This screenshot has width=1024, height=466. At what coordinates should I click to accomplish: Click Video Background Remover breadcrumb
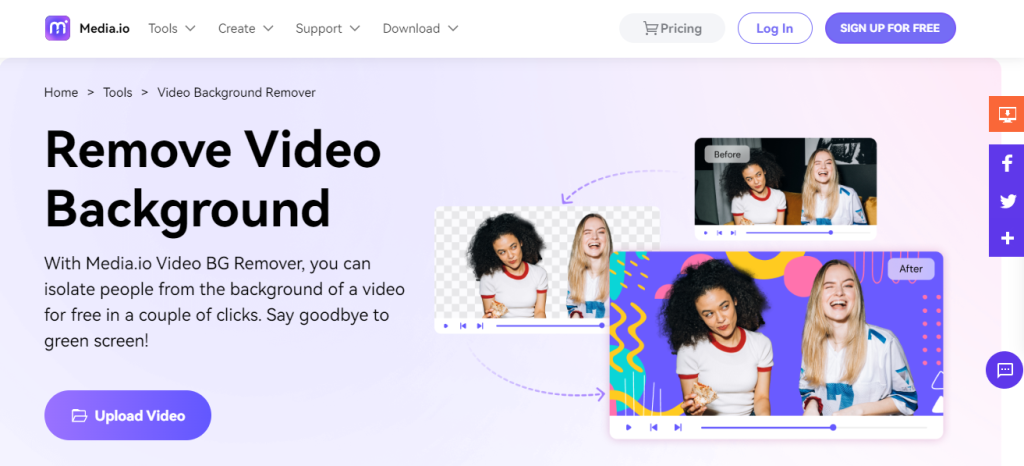click(236, 93)
